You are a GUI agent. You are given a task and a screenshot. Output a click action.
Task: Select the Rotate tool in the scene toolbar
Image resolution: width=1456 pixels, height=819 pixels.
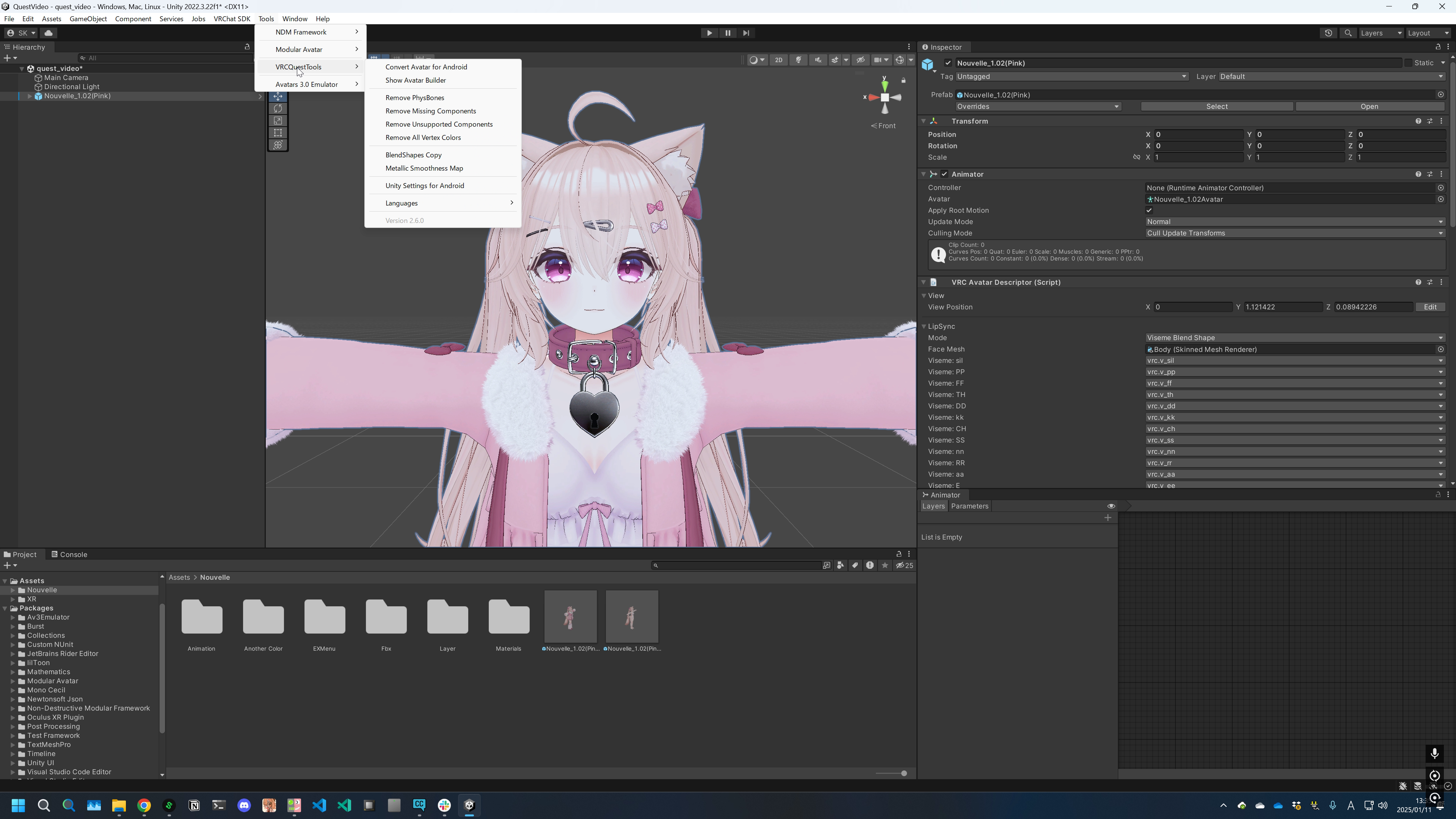[x=278, y=108]
